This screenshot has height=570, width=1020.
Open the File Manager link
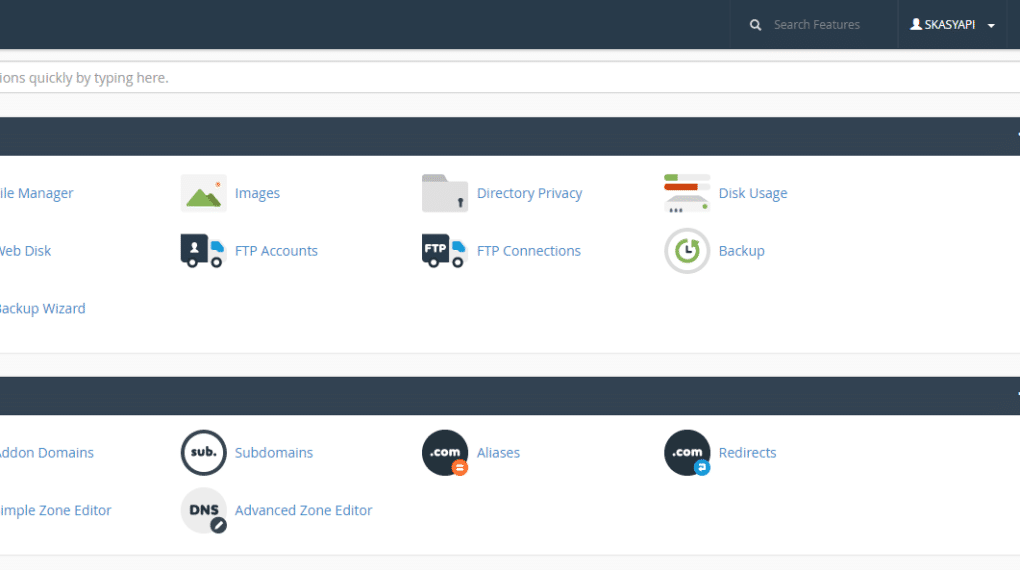coord(36,193)
